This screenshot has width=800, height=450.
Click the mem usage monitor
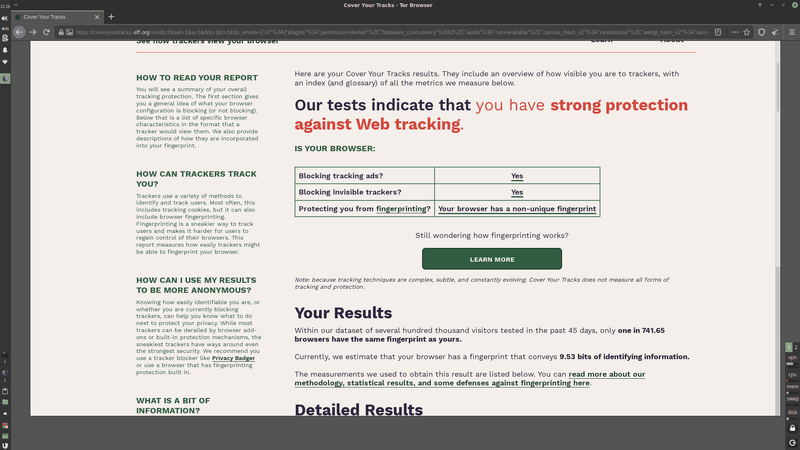coord(792,388)
